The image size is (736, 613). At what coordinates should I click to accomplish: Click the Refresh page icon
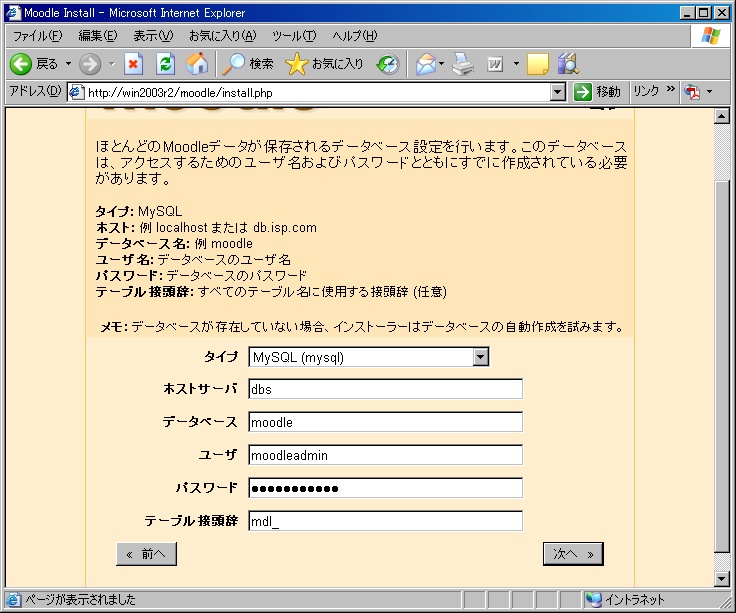pyautogui.click(x=165, y=64)
